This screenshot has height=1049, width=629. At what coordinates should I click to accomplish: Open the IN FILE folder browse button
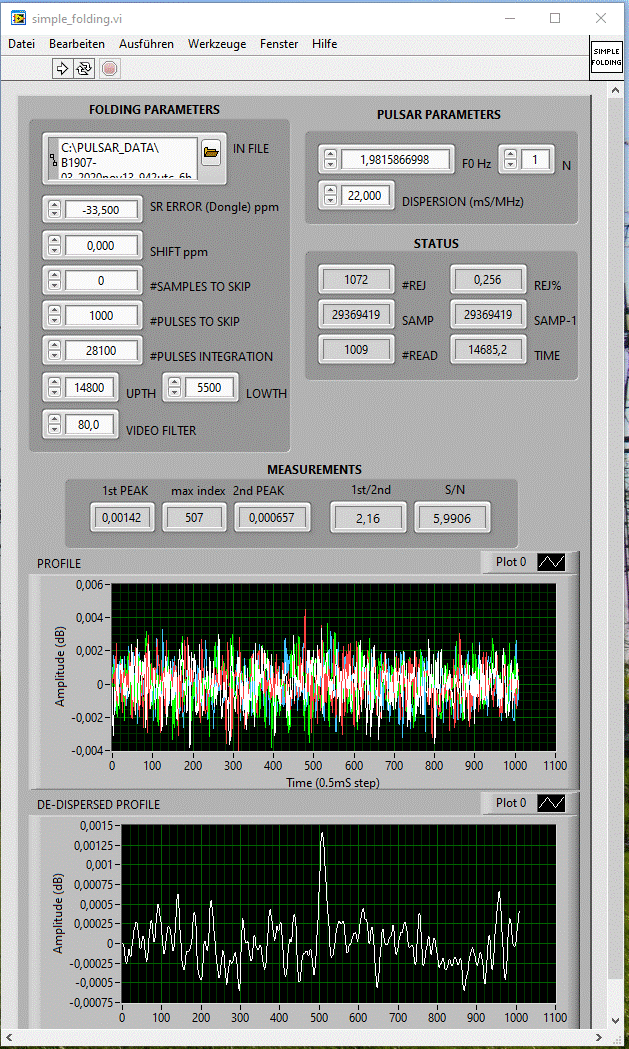coord(211,153)
